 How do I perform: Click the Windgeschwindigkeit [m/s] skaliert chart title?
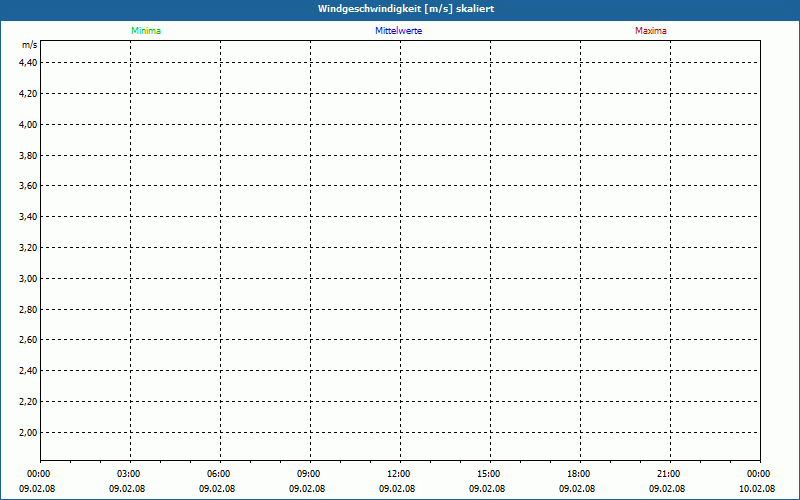click(406, 9)
